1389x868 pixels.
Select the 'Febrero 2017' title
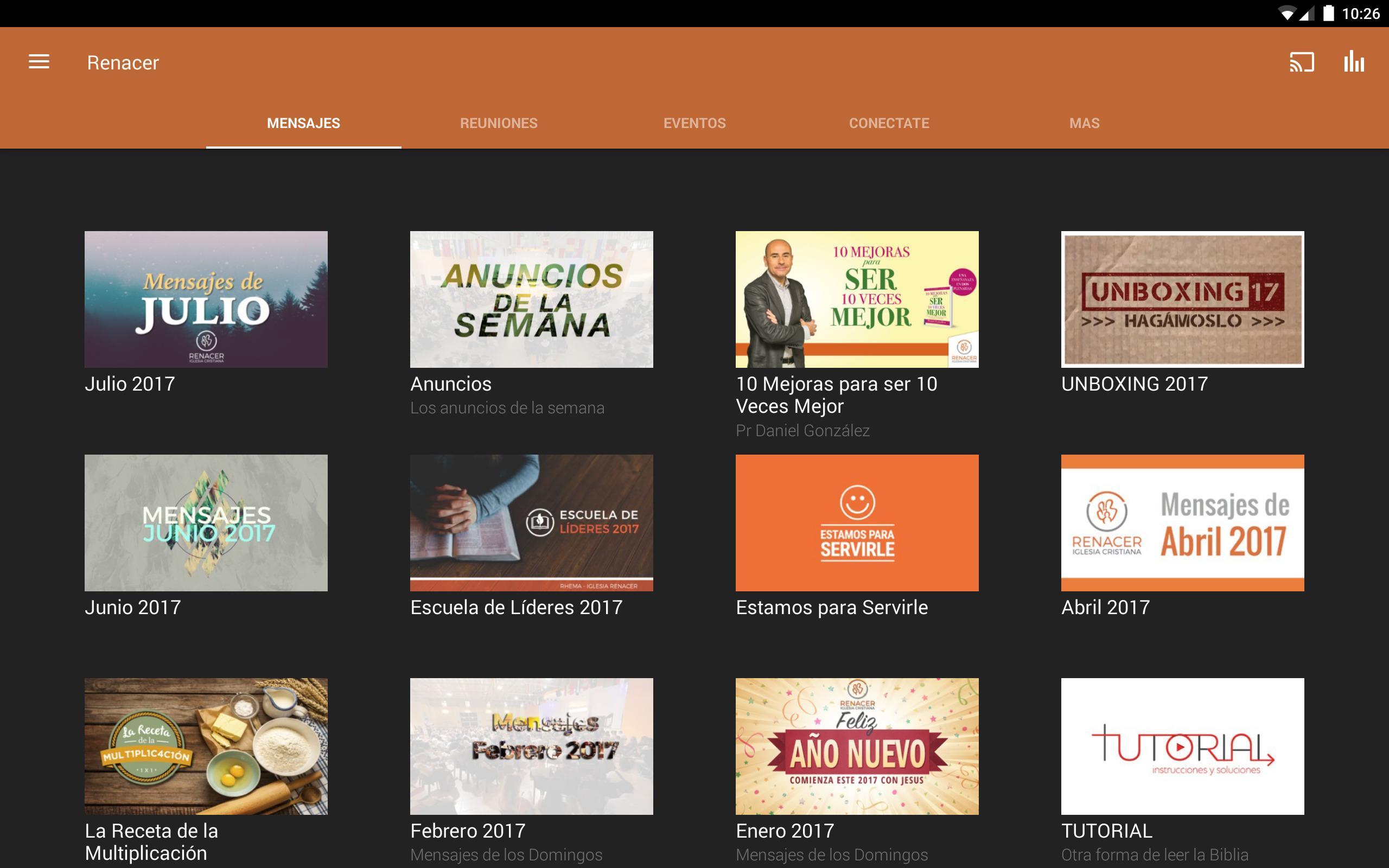click(468, 831)
